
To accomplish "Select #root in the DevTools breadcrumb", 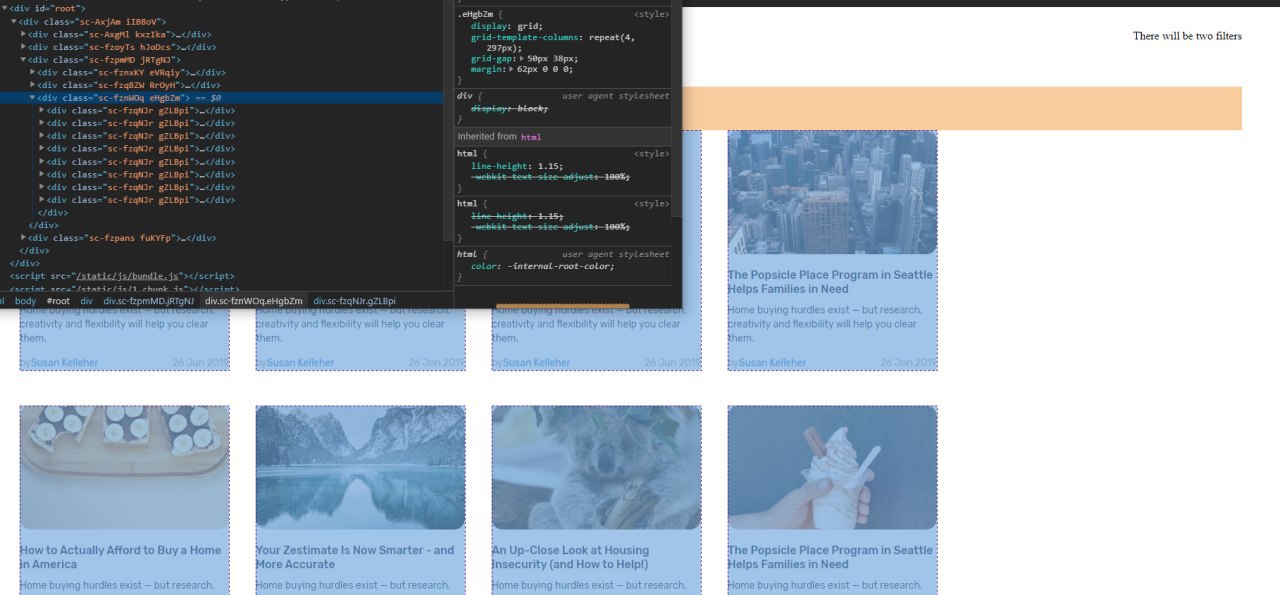I will click(x=58, y=301).
